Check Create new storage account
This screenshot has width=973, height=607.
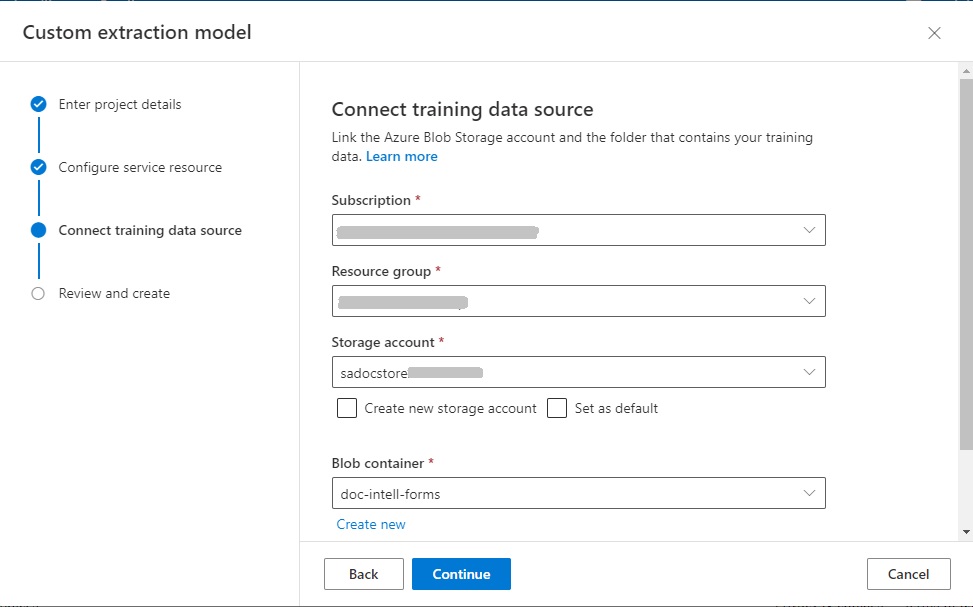[x=347, y=408]
